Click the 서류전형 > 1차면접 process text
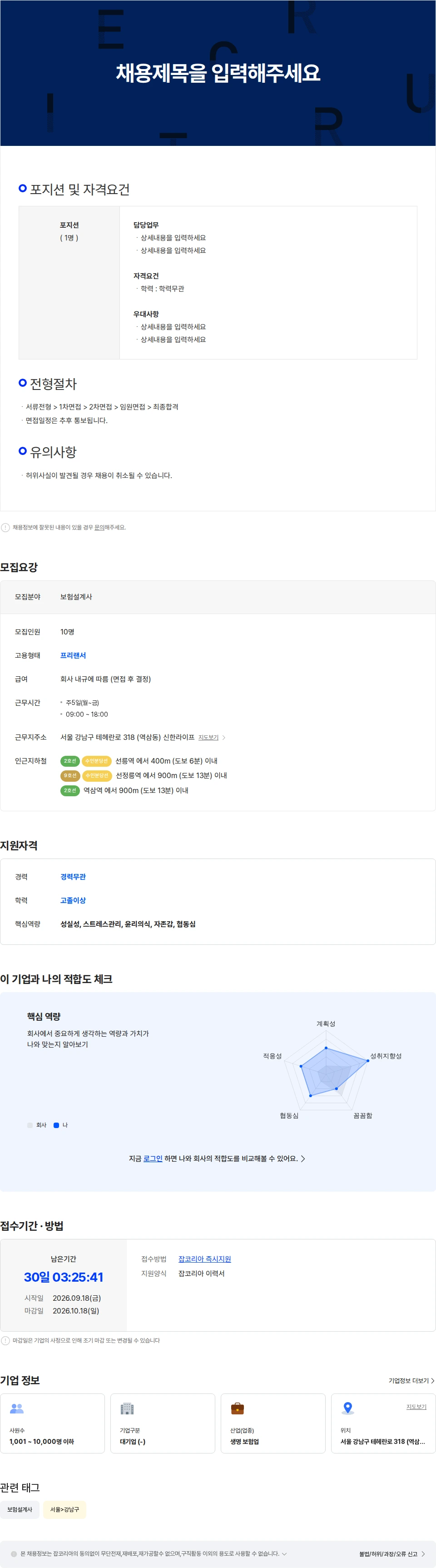The image size is (436, 1568). point(102,407)
